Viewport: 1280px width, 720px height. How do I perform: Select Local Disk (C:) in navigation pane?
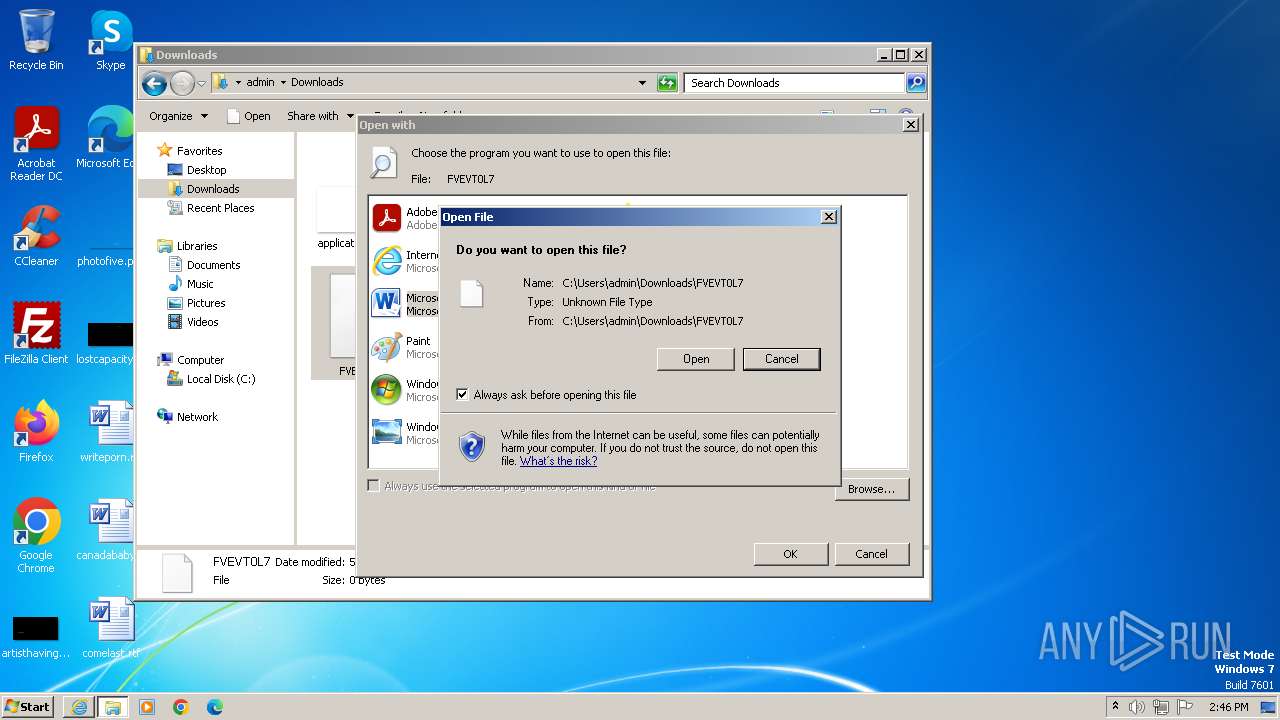(x=221, y=379)
